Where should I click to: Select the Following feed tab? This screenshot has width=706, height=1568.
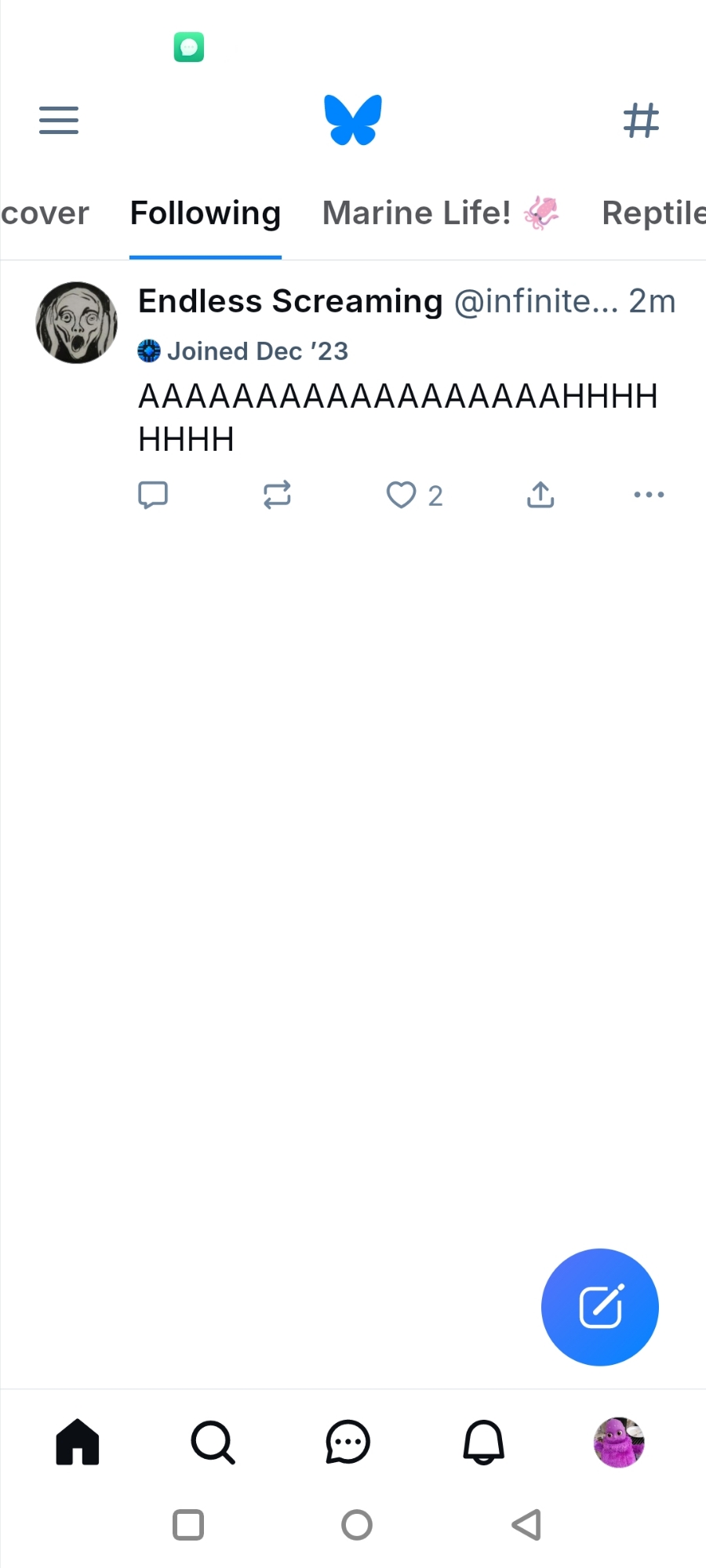[206, 213]
